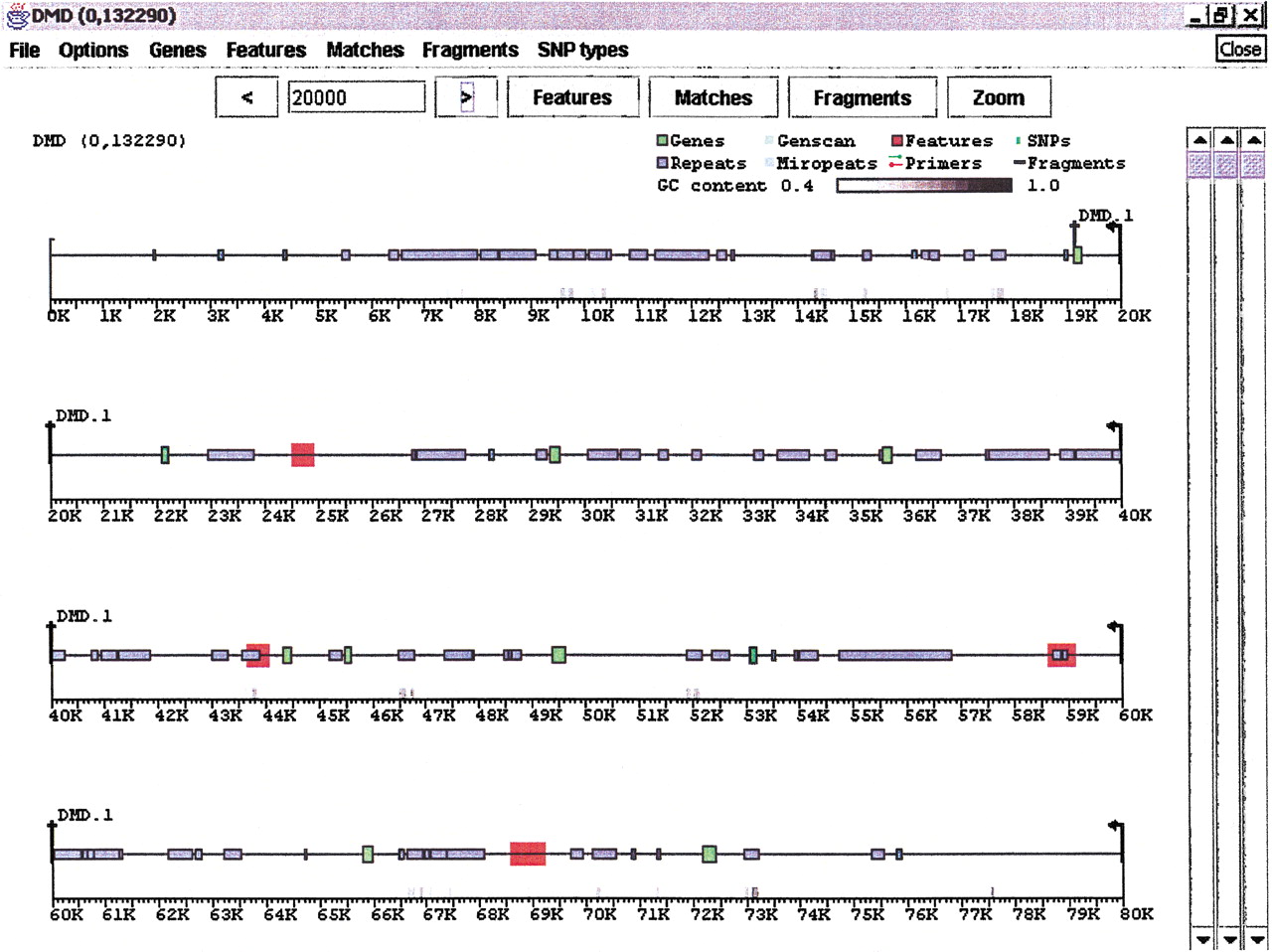The width and height of the screenshot is (1272, 952).
Task: Select the green gene box near 72.2K
Action: click(x=709, y=854)
